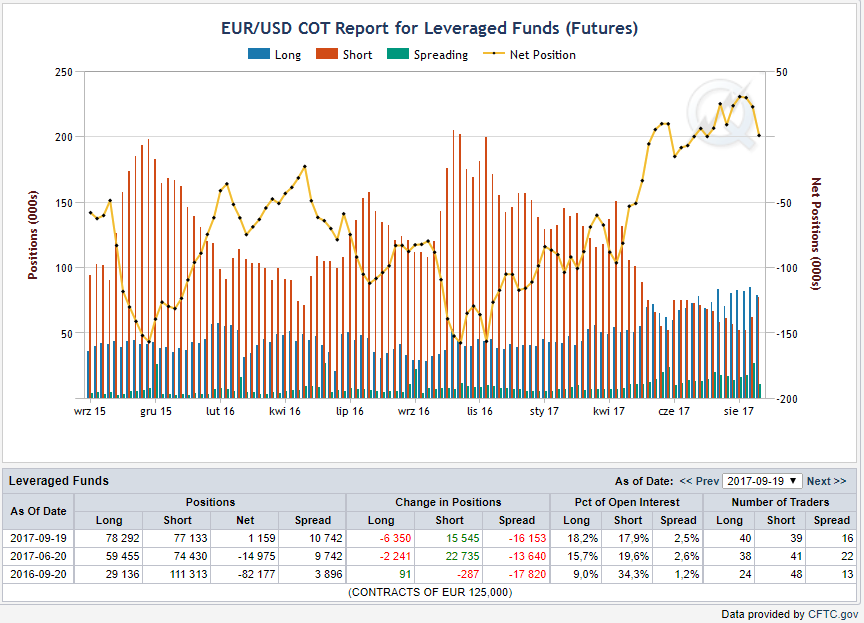Click the Net value -82 177

[x=256, y=575]
